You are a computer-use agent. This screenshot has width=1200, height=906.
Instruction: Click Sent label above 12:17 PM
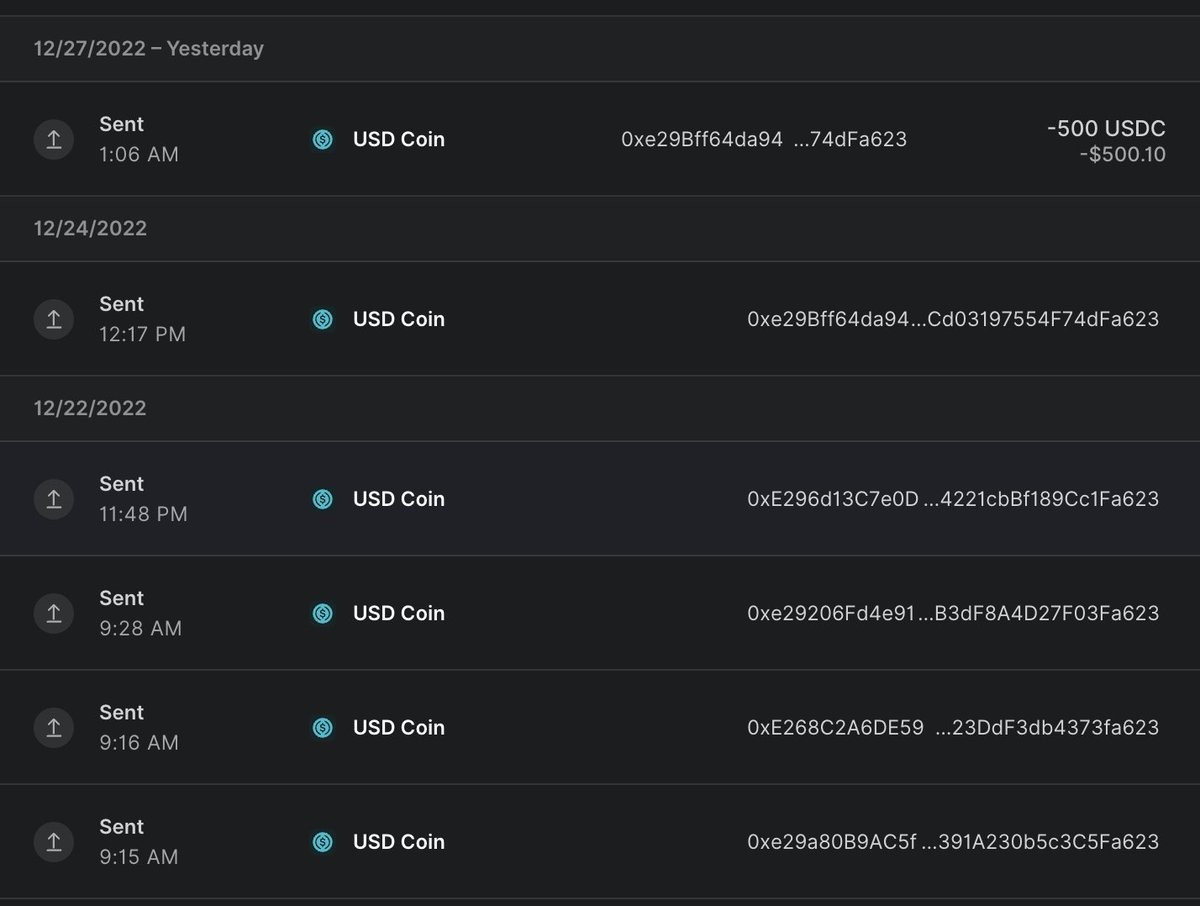coord(121,304)
